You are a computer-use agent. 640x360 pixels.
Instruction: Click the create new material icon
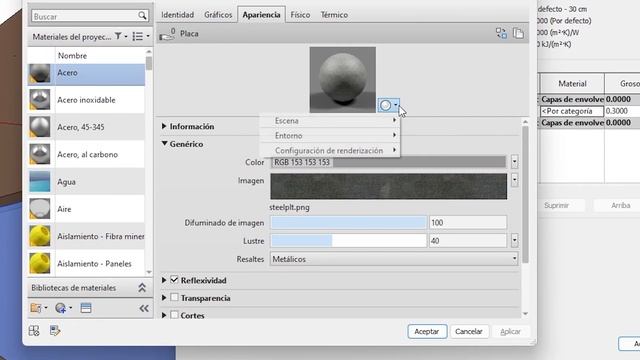(x=63, y=308)
